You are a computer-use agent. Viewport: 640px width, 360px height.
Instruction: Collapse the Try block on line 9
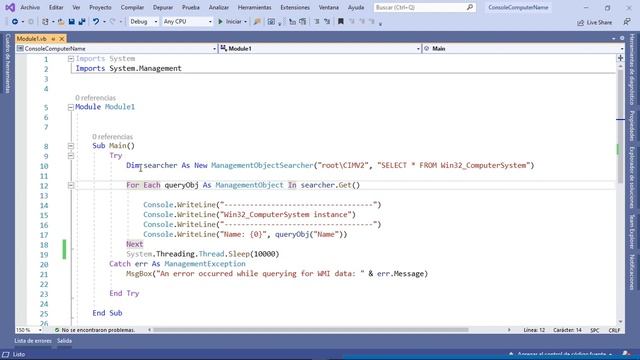pos(71,156)
